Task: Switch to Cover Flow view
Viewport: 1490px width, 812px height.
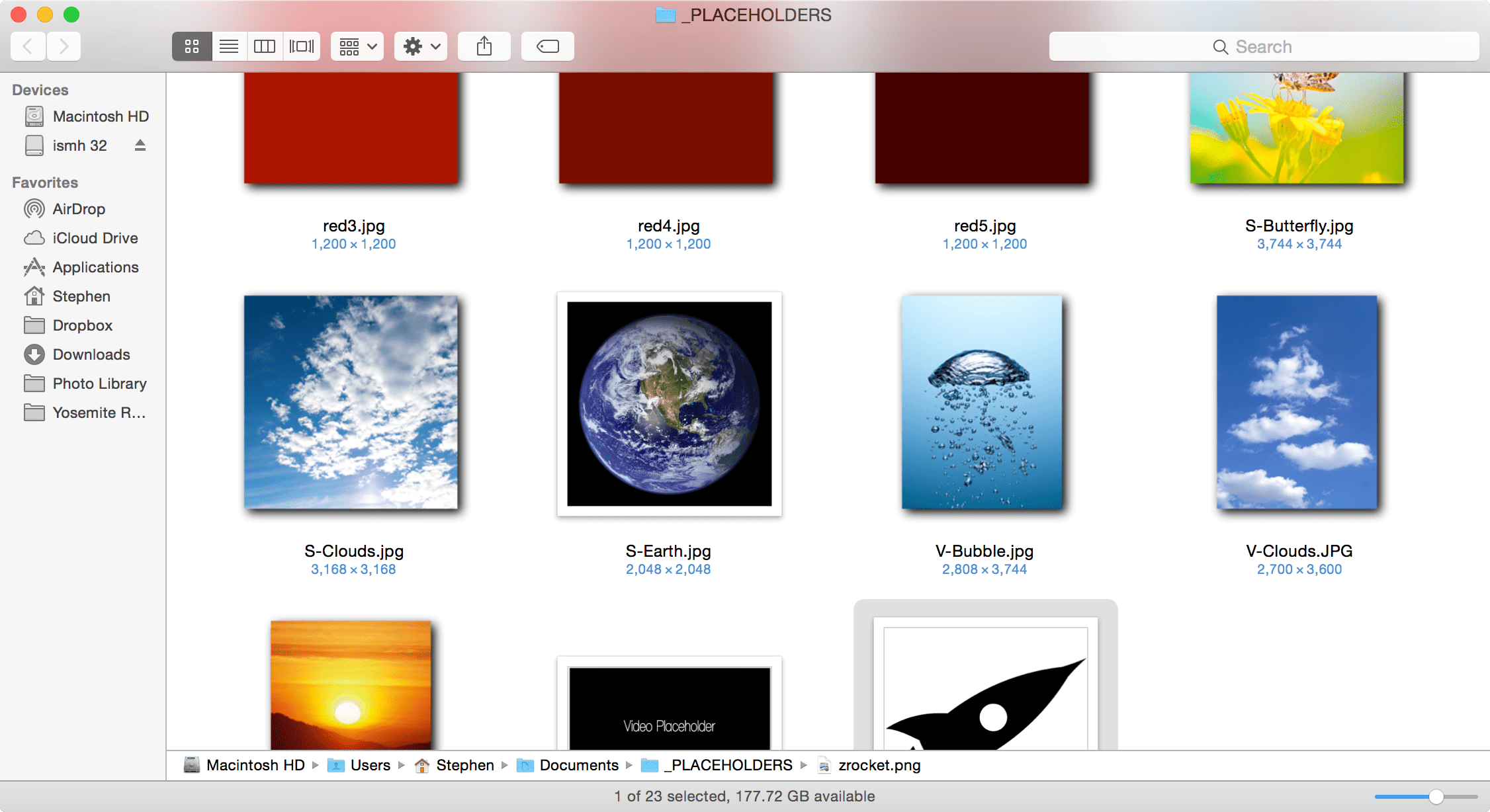Action: [302, 46]
